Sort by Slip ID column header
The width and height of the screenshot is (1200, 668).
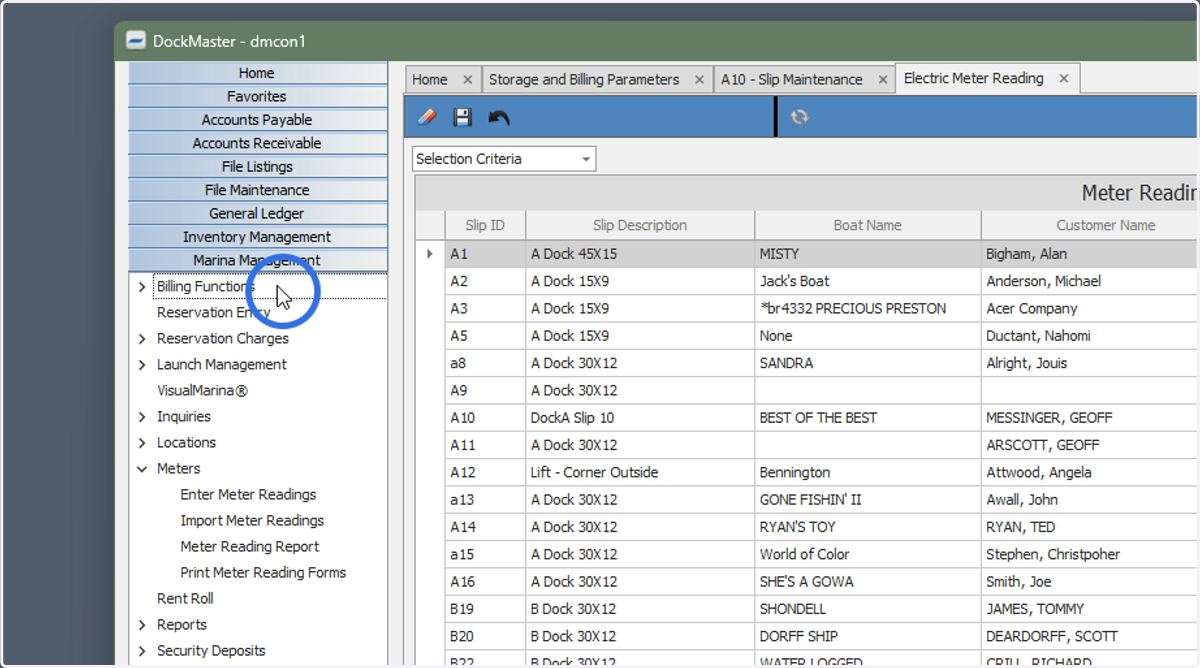coord(485,226)
